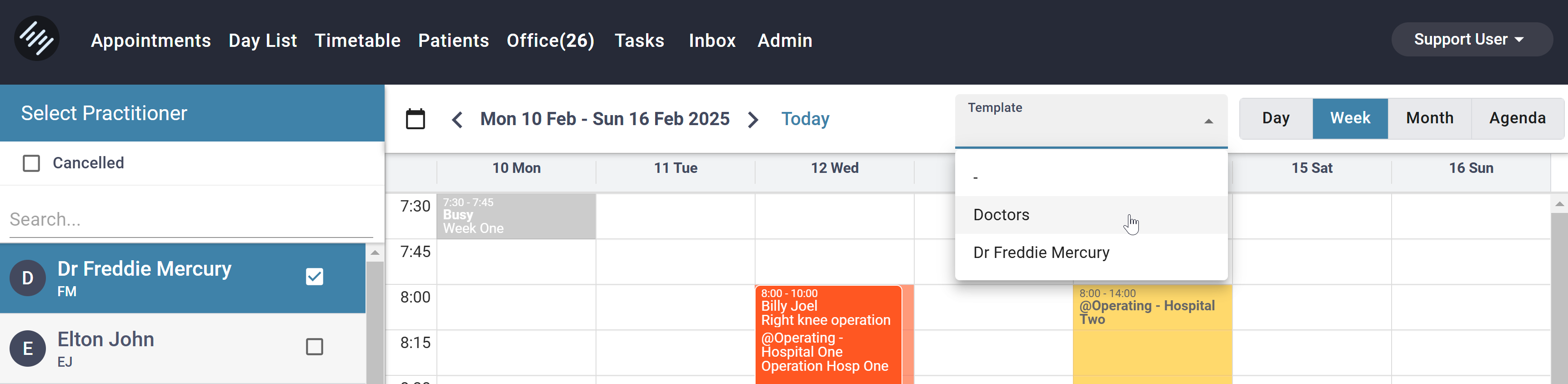Click the Support User caret icon

point(1519,40)
